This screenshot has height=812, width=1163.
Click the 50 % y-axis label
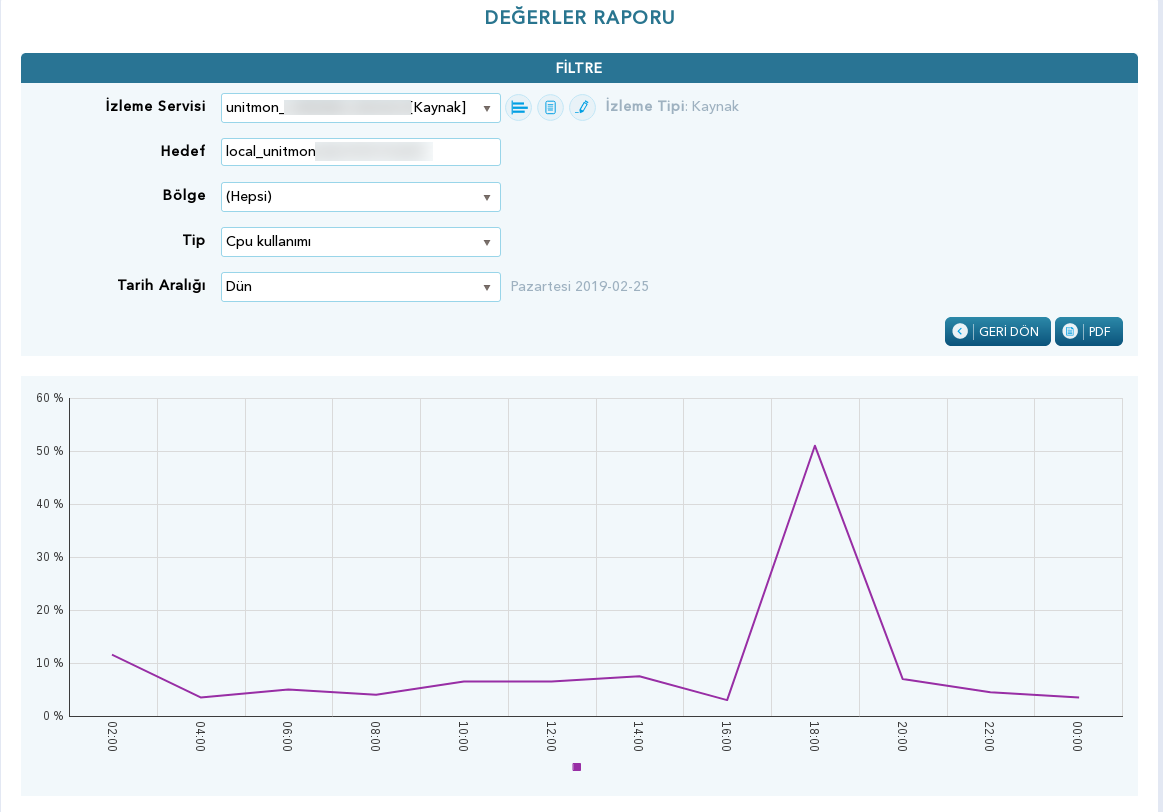tap(50, 451)
